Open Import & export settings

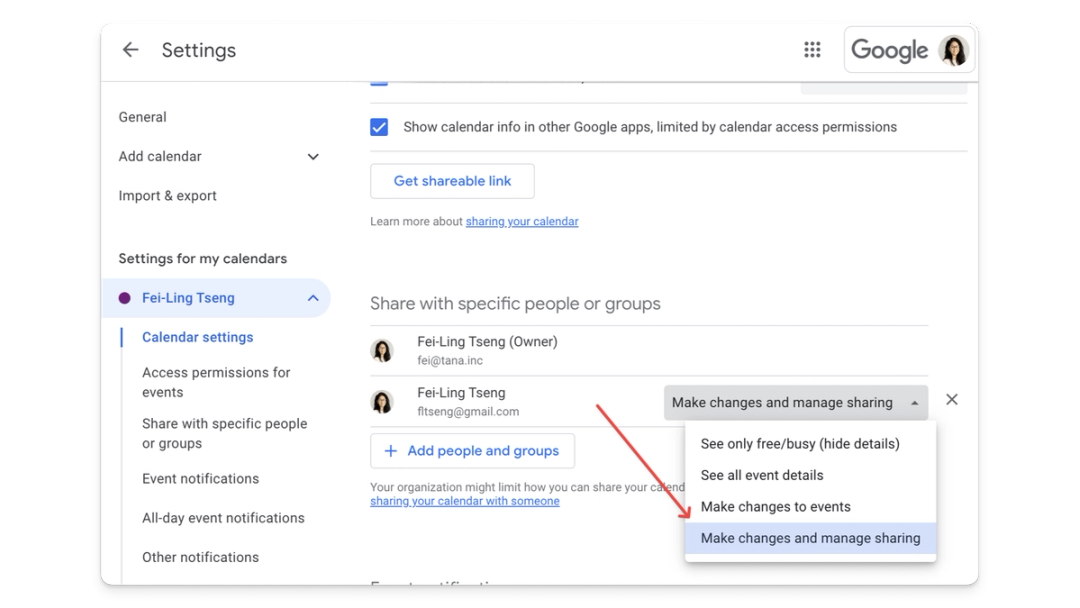[167, 195]
